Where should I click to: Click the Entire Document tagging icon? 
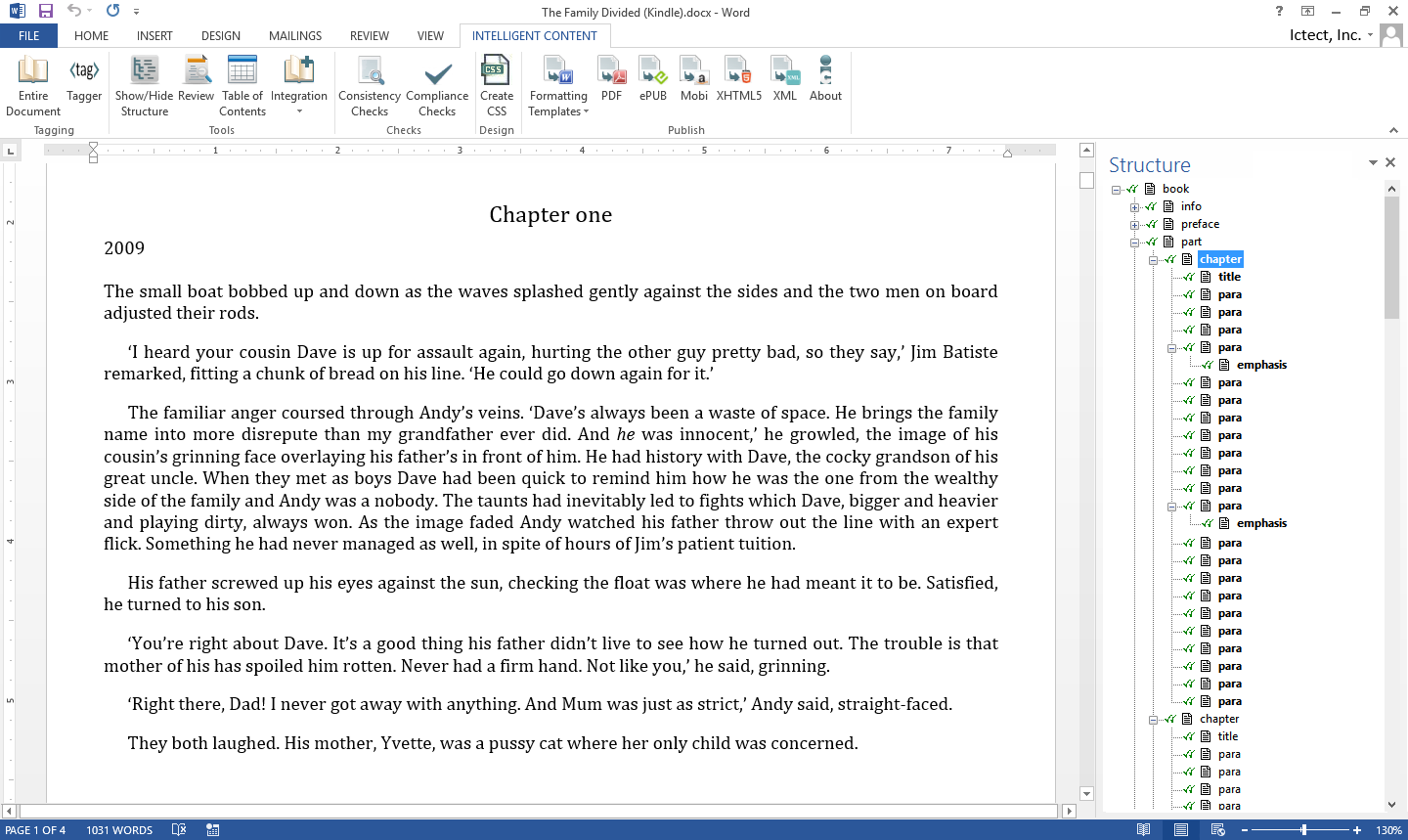[x=33, y=86]
